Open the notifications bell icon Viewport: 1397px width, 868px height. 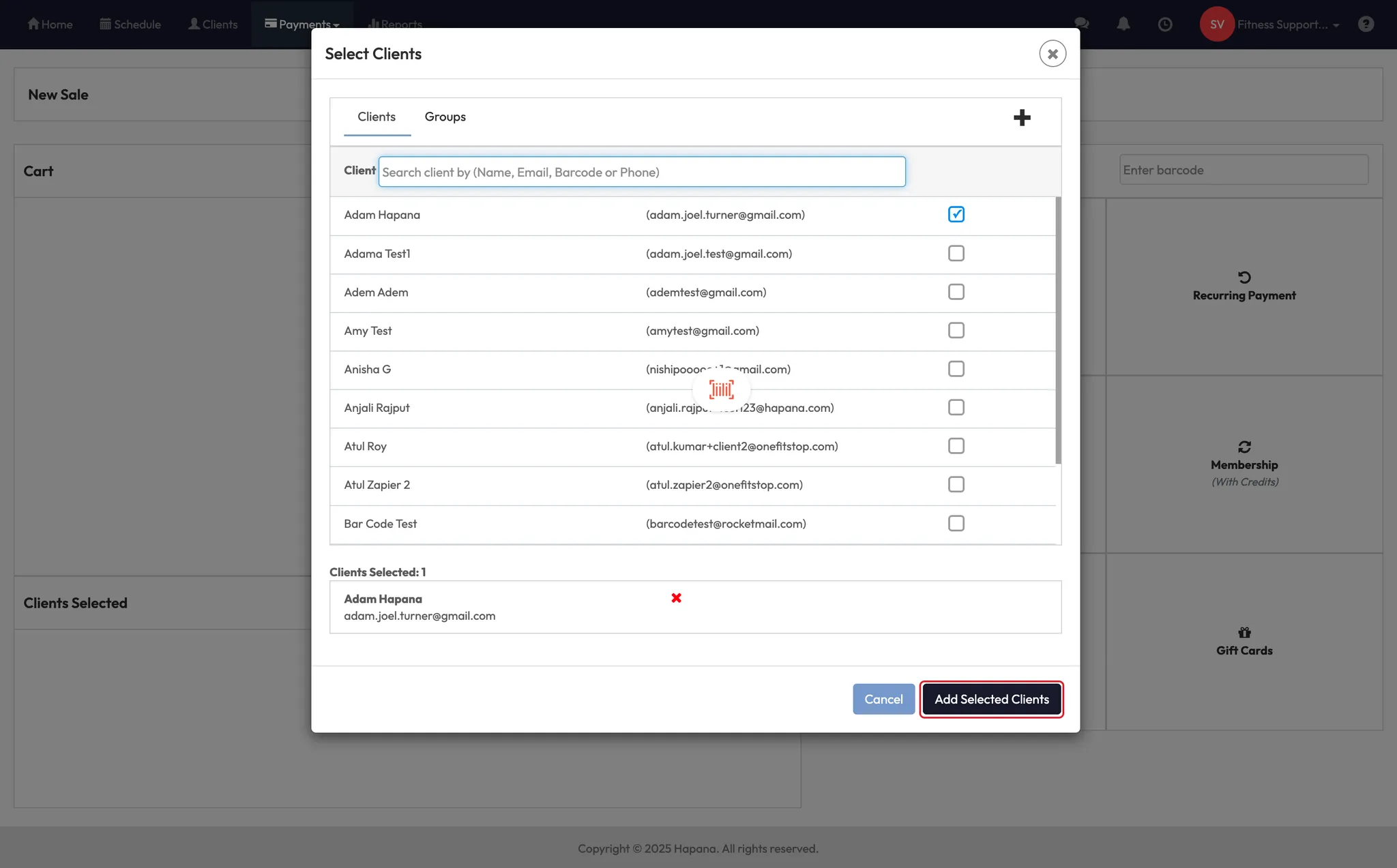point(1123,25)
